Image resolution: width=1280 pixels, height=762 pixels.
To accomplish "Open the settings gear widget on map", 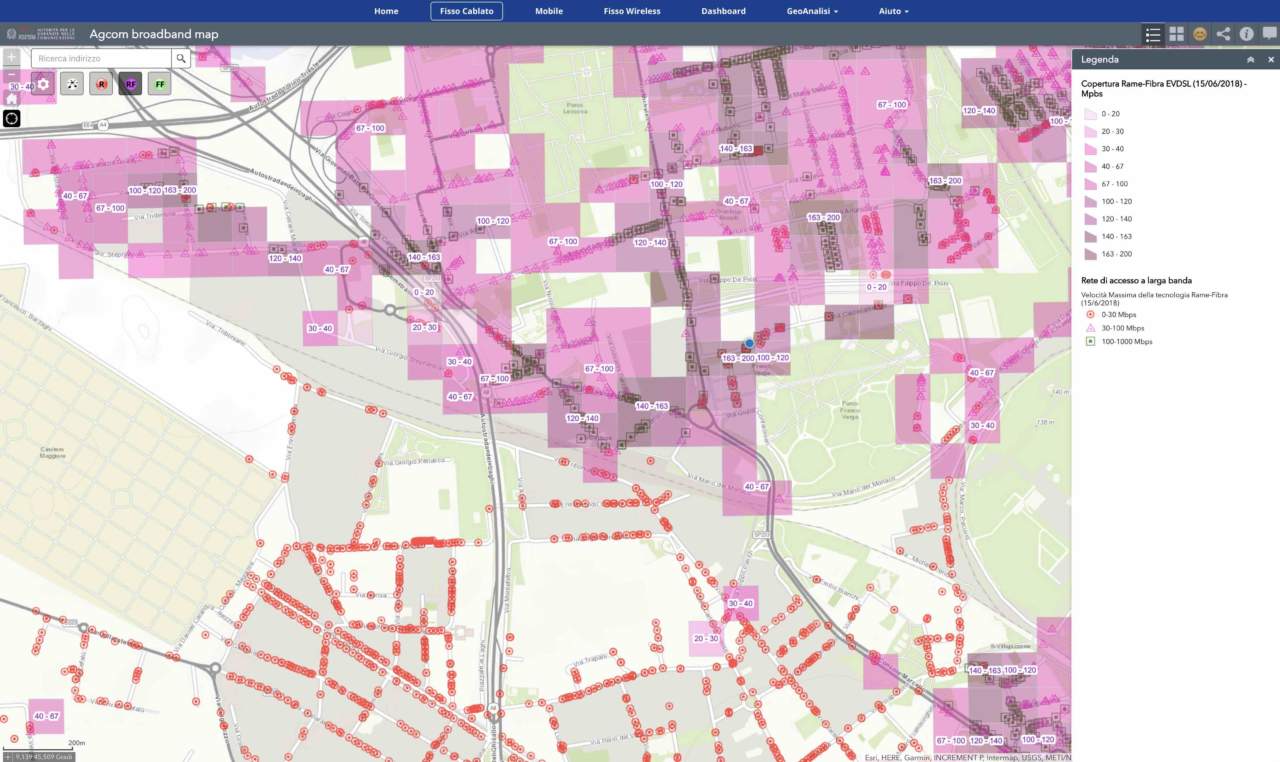I will pos(43,85).
